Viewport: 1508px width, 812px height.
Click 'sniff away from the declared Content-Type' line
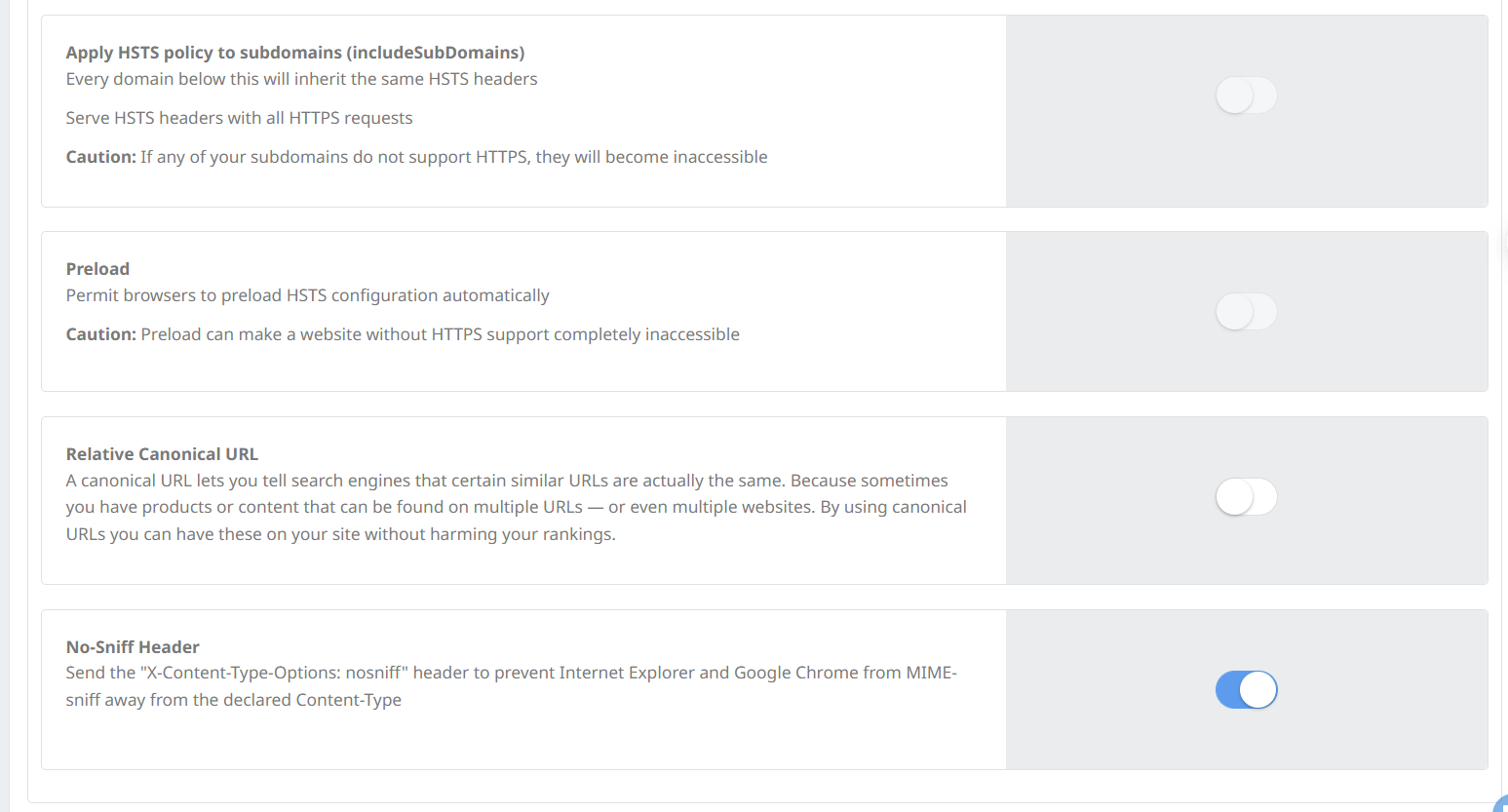233,700
